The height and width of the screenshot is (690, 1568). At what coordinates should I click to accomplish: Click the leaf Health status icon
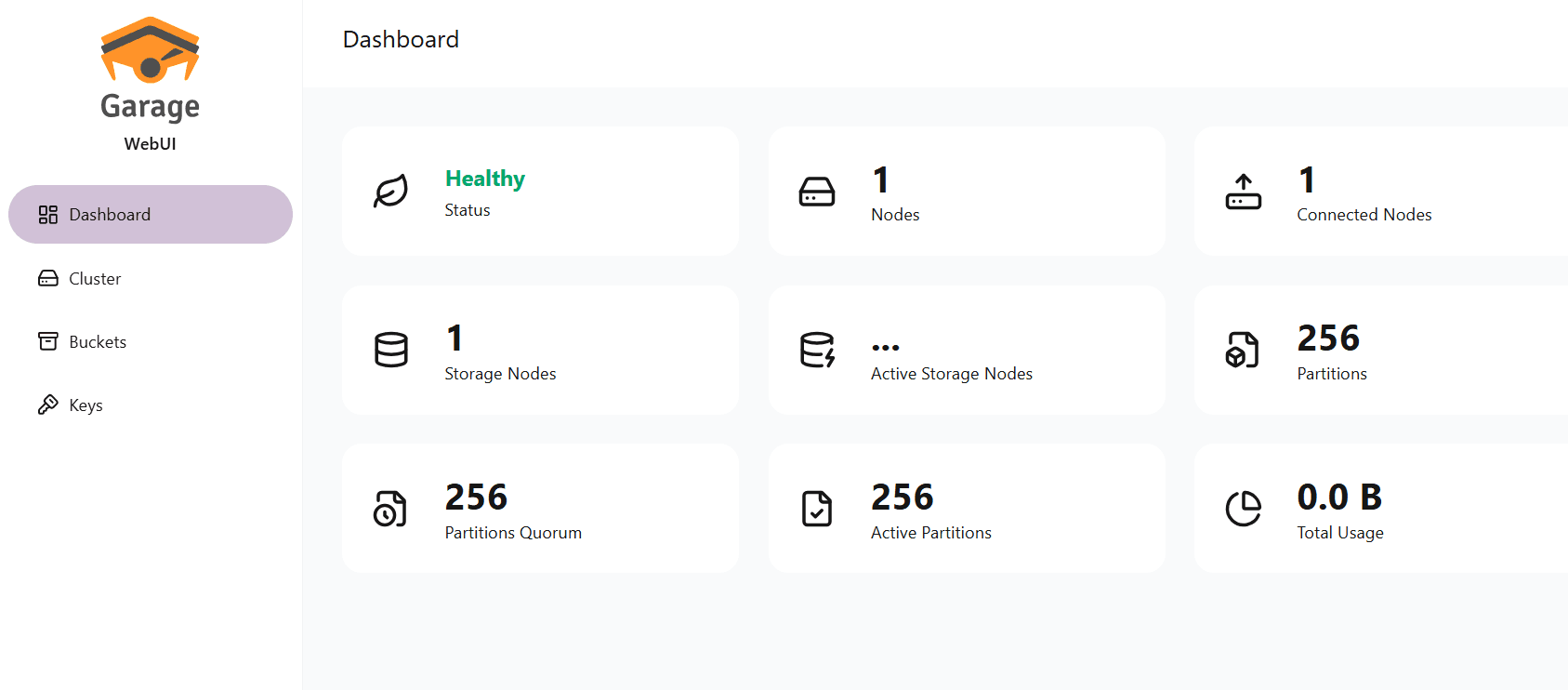391,192
